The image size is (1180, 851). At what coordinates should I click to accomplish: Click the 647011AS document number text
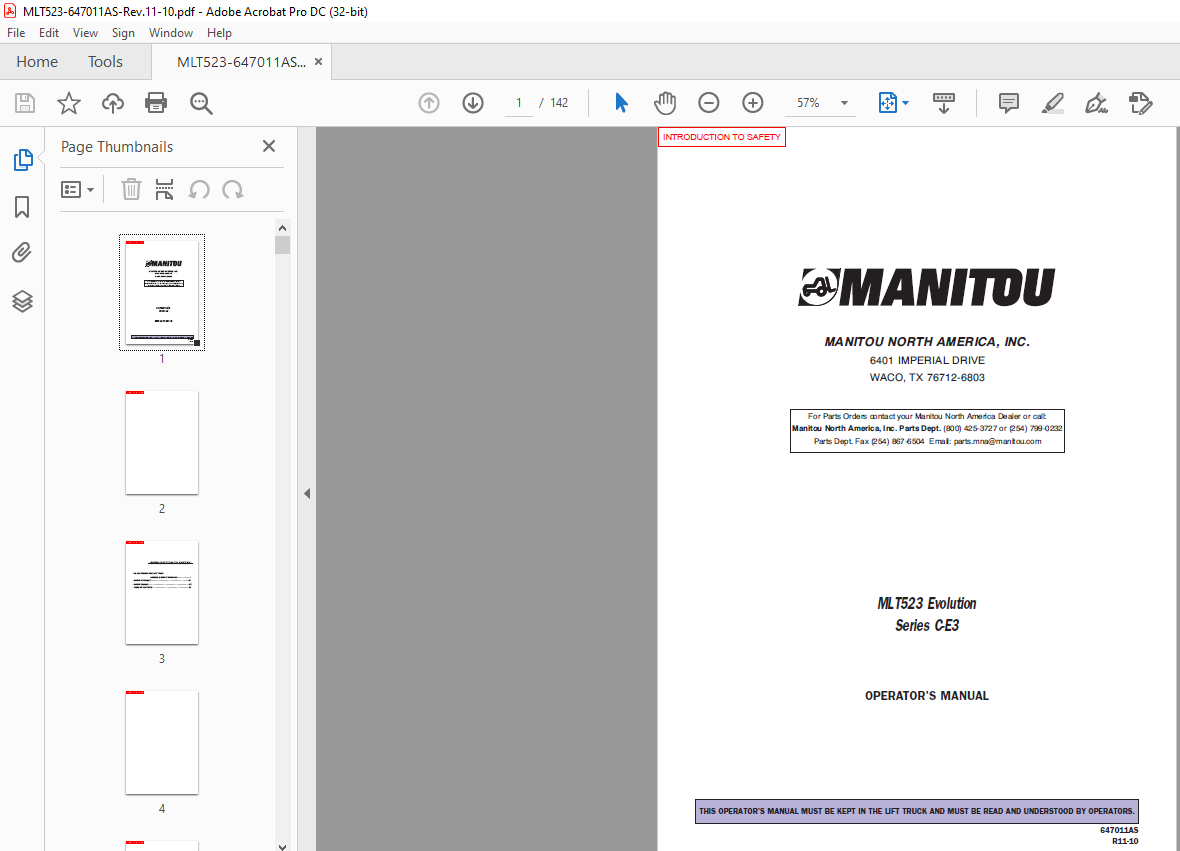[1119, 830]
